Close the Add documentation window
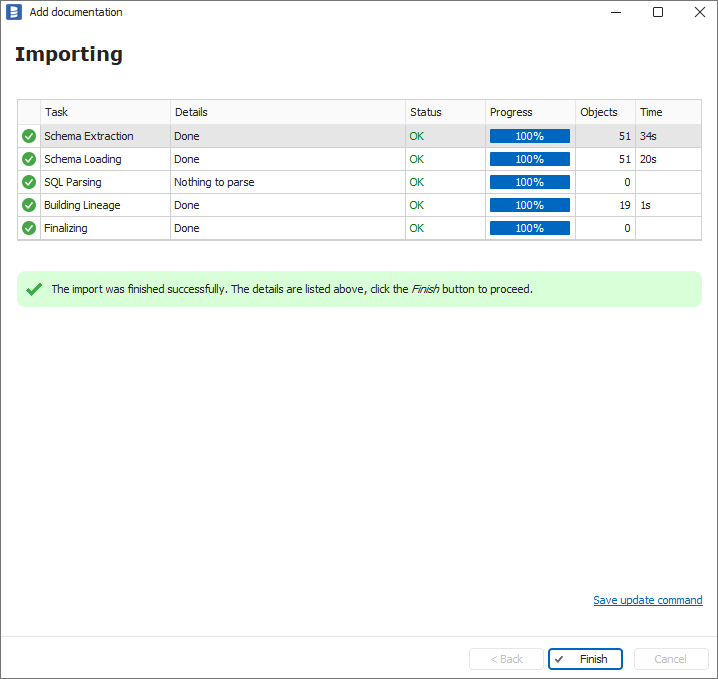This screenshot has width=718, height=679. (700, 12)
